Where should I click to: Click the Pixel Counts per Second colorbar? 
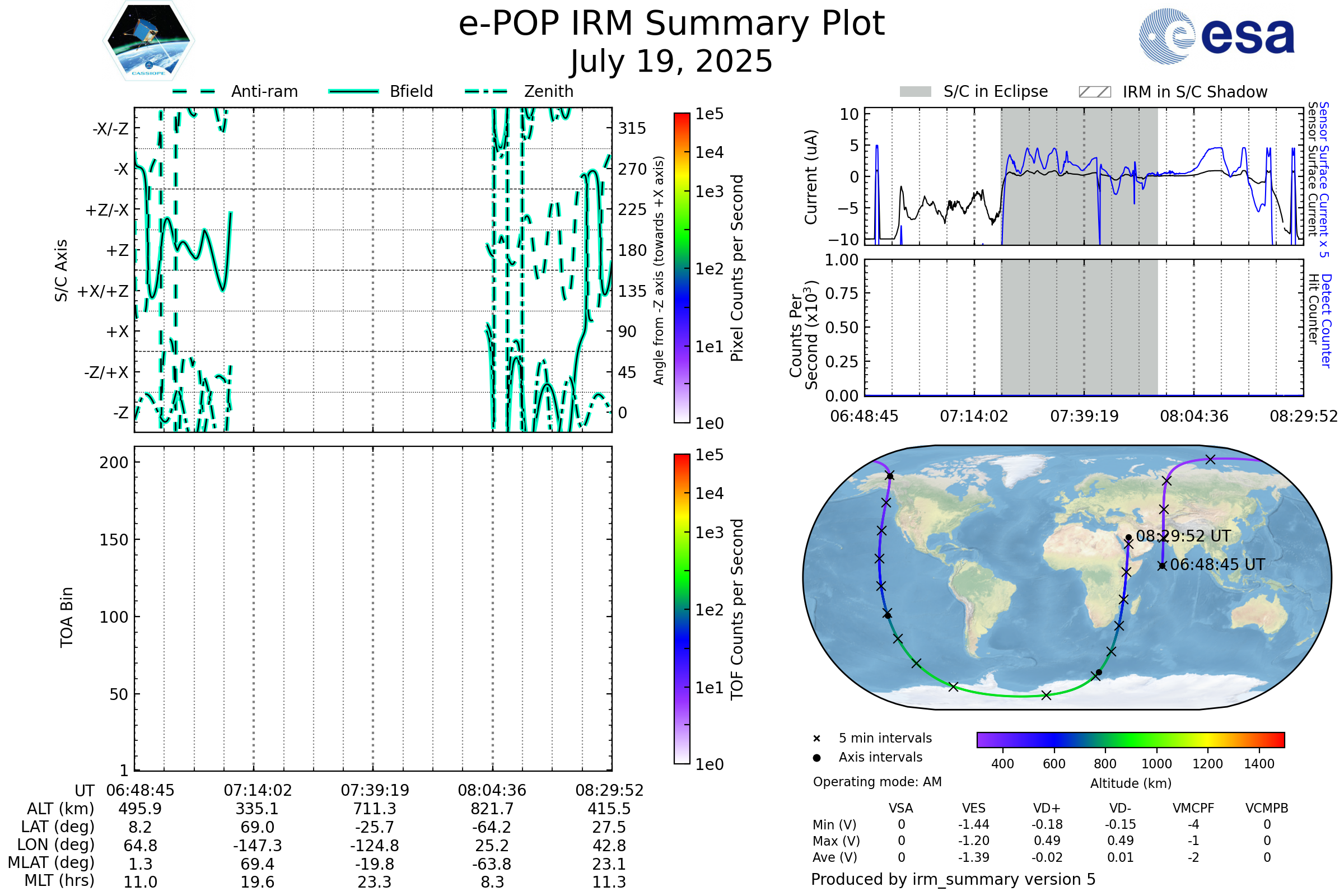pos(682,268)
